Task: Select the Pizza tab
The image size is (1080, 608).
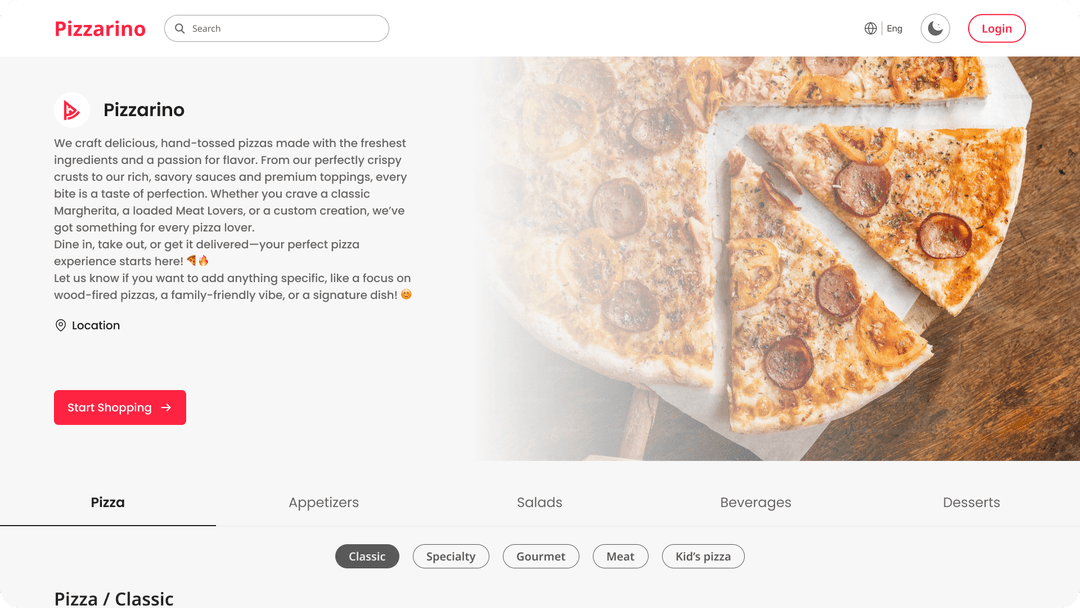Action: 107,503
